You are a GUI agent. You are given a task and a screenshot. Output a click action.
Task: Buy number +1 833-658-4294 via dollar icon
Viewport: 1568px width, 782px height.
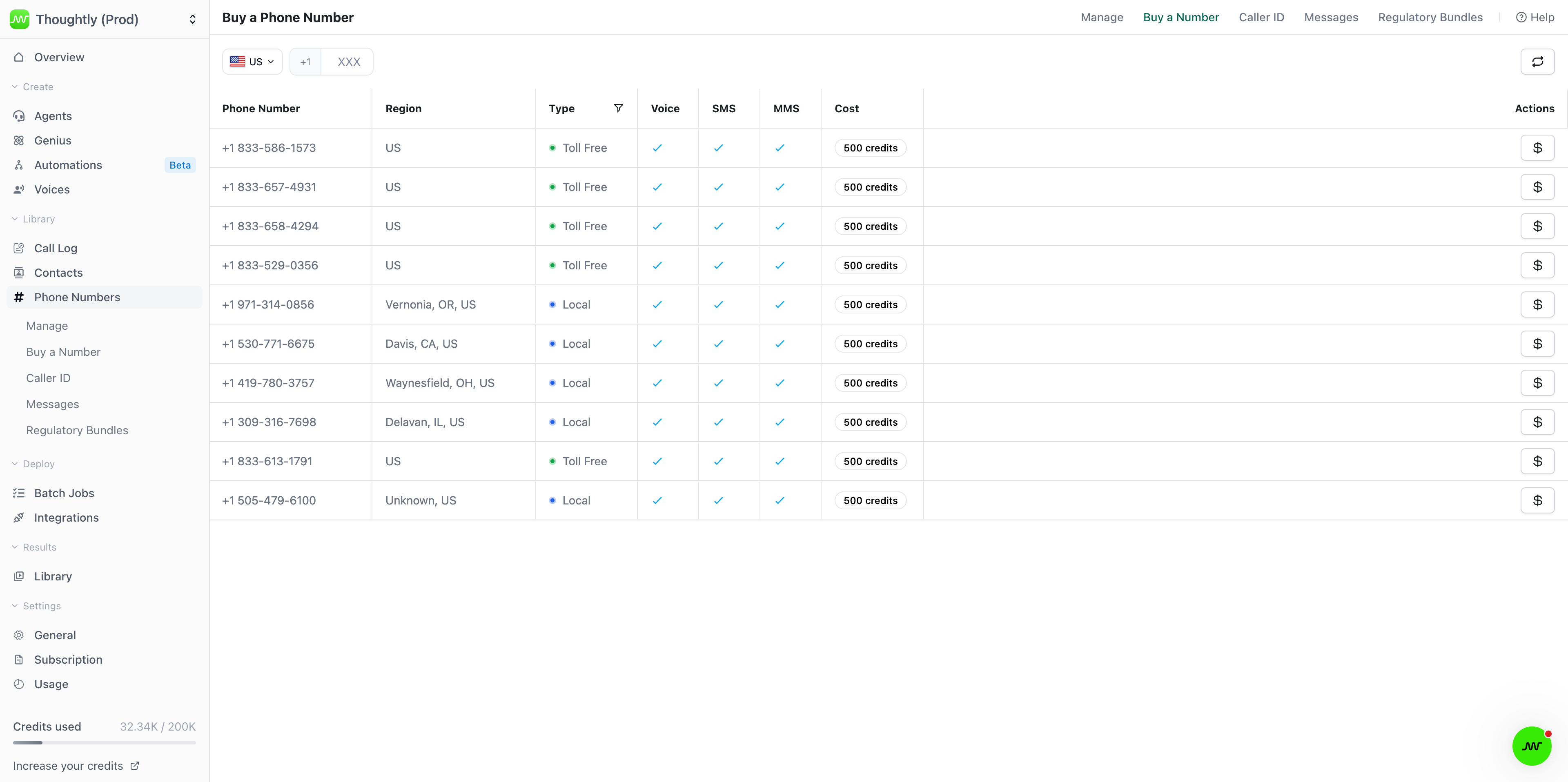point(1537,227)
